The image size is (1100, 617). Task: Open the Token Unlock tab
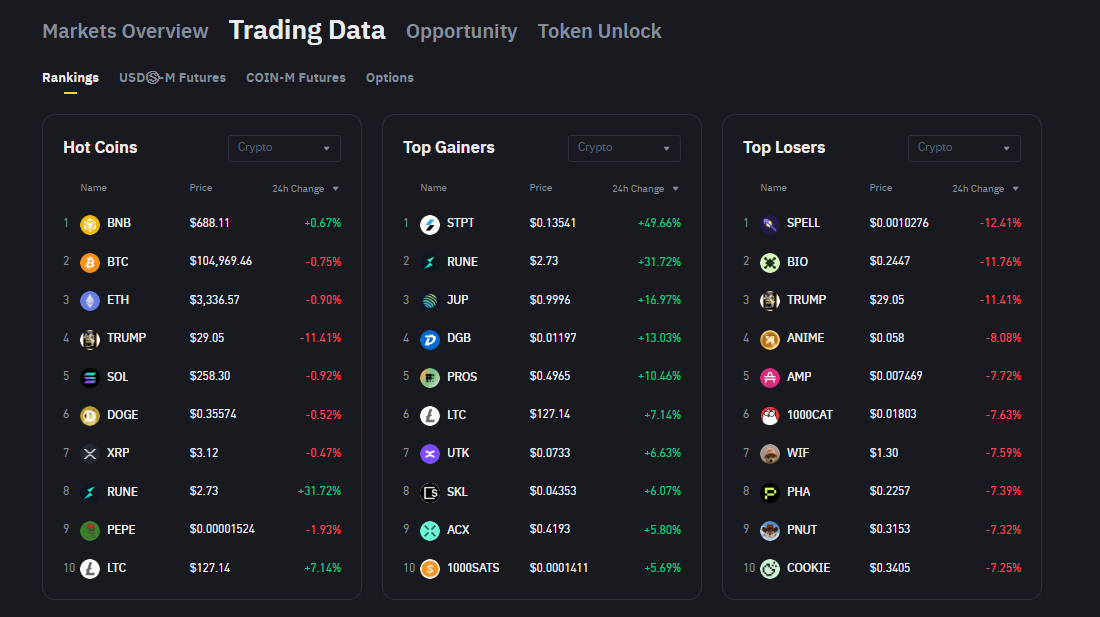(599, 31)
